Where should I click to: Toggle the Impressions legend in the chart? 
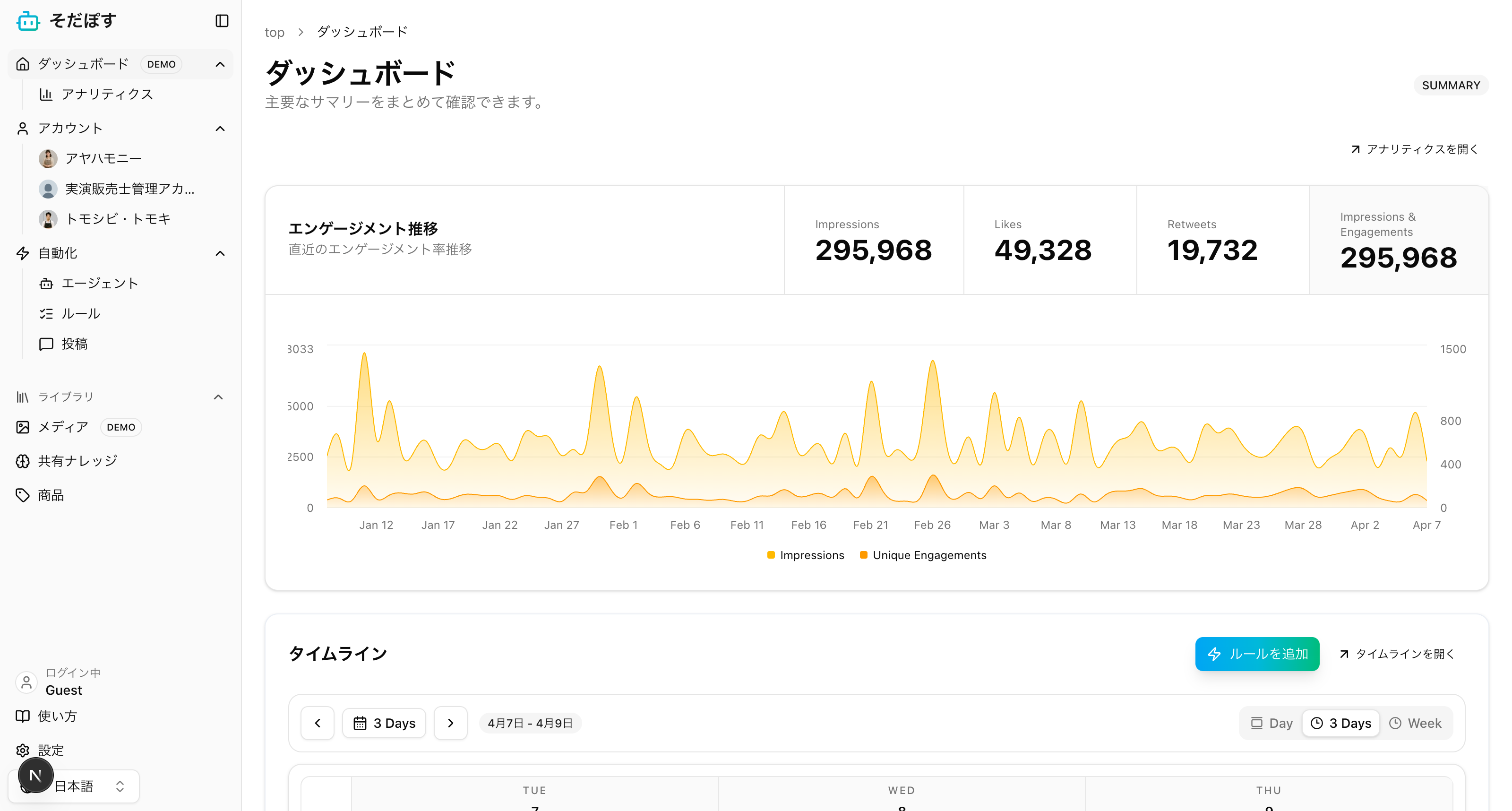click(x=805, y=554)
